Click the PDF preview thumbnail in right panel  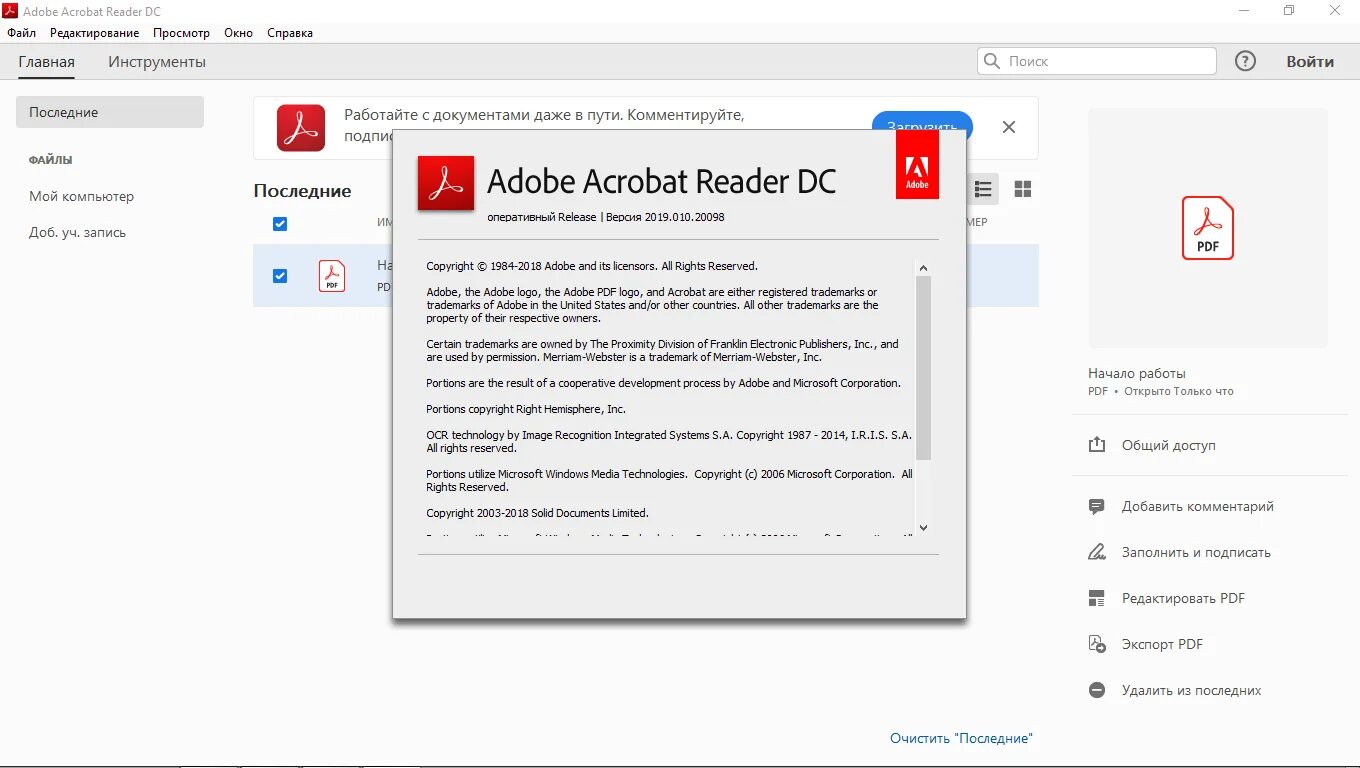1208,228
